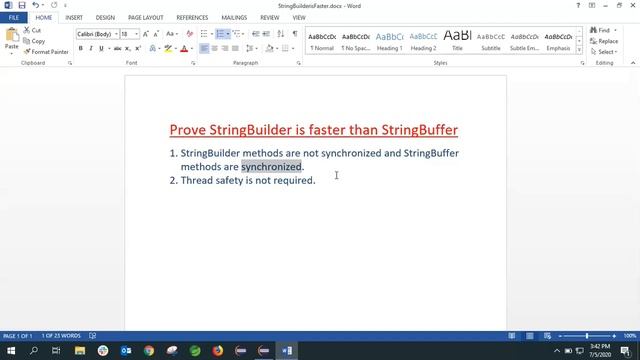Align text to the right
Image resolution: width=640 pixels, height=360 pixels.
(x=224, y=49)
